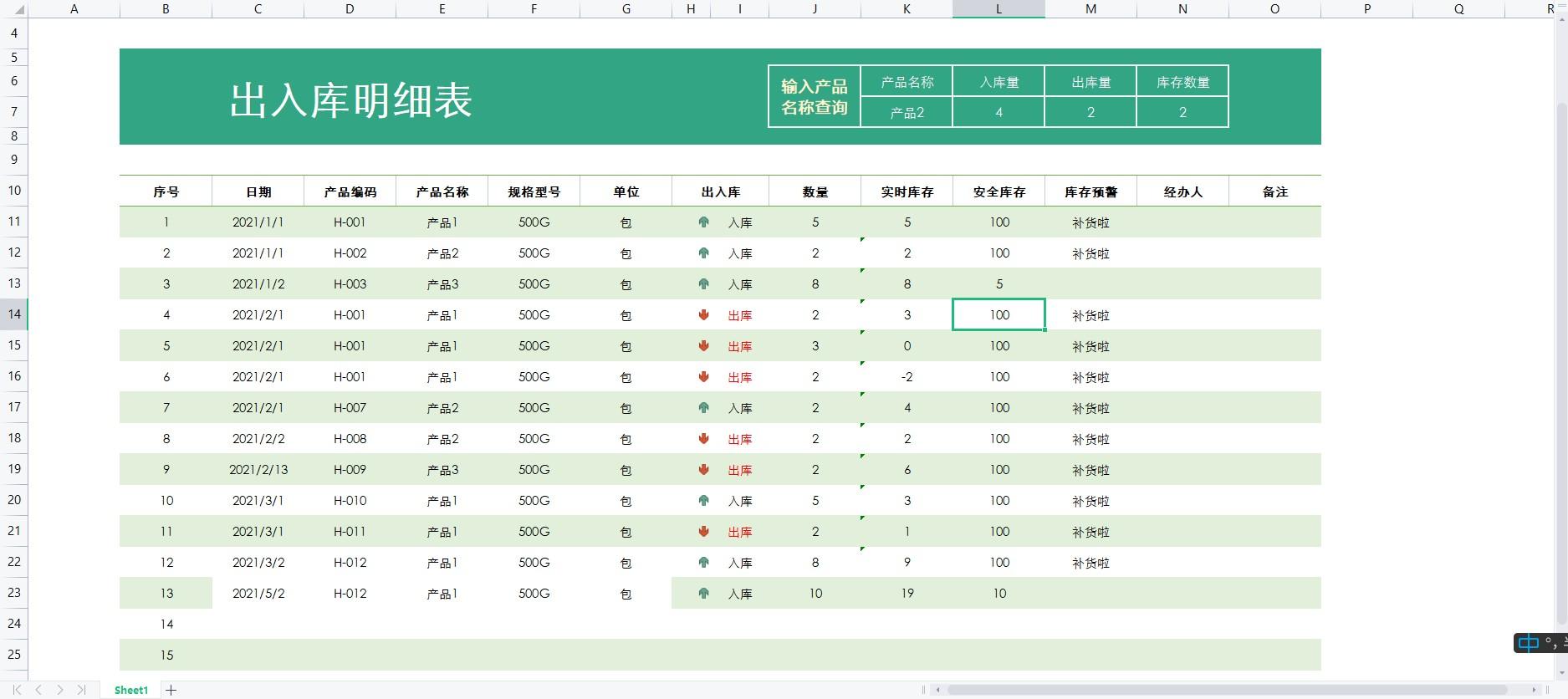This screenshot has width=1568, height=699.
Task: Click the green 入库 arrow icon in row 17
Action: (704, 408)
